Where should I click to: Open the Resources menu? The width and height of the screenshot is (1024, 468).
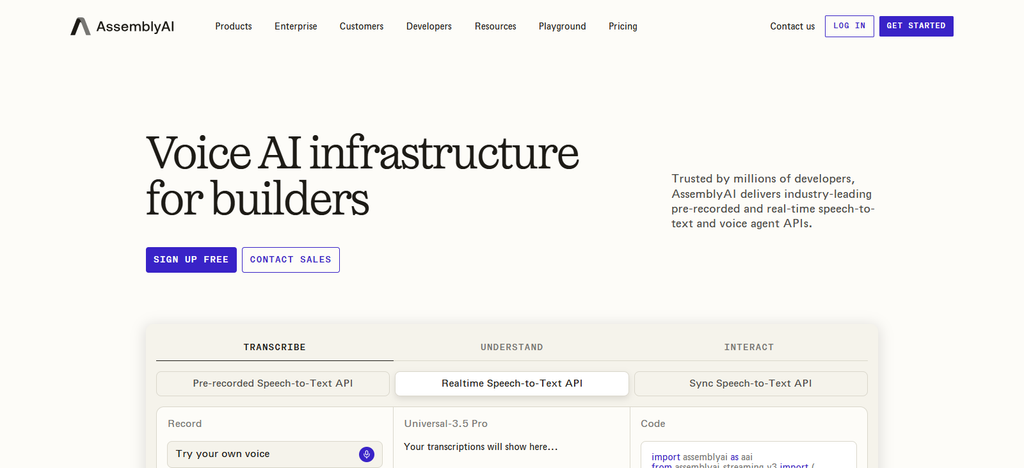tap(495, 27)
